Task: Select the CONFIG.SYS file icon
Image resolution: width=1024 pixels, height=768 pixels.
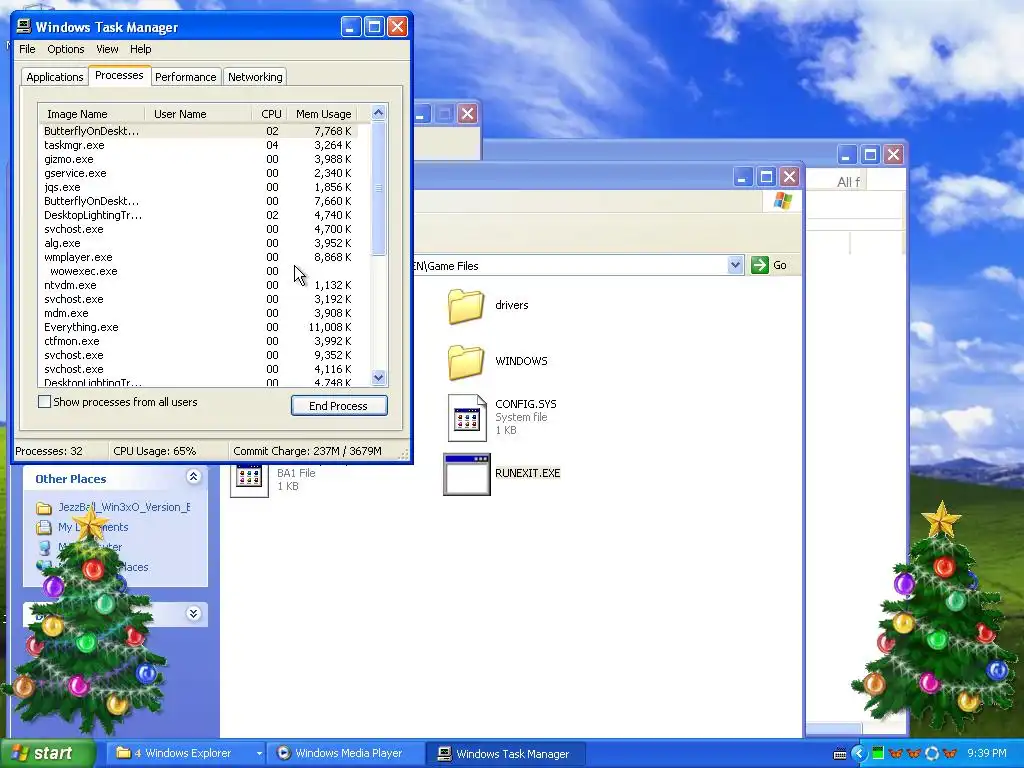Action: 467,417
